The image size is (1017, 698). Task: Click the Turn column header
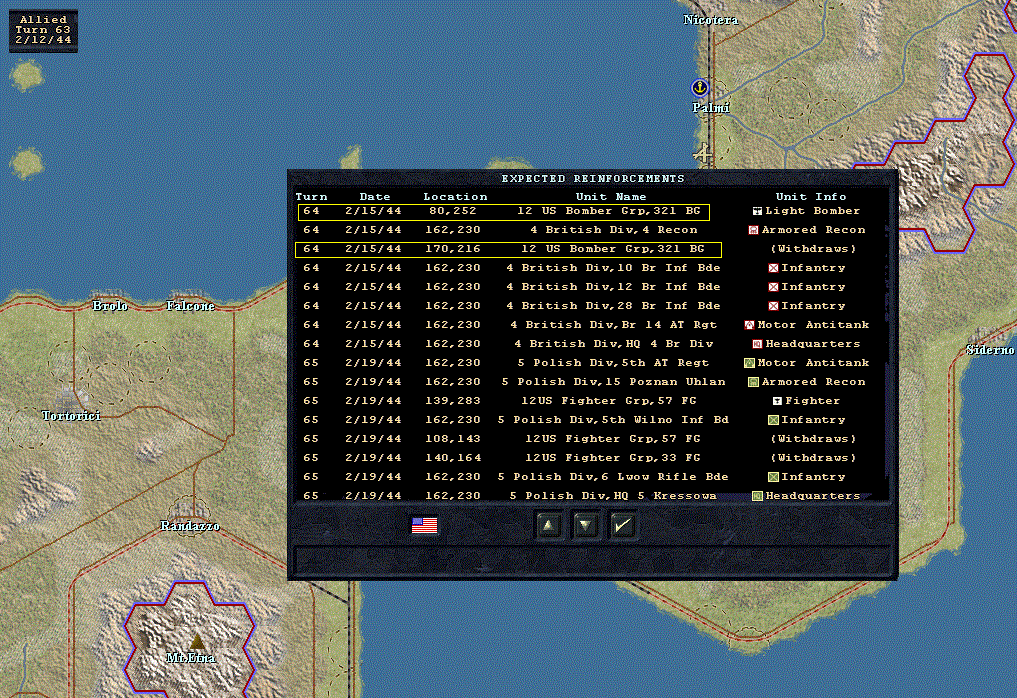[311, 197]
